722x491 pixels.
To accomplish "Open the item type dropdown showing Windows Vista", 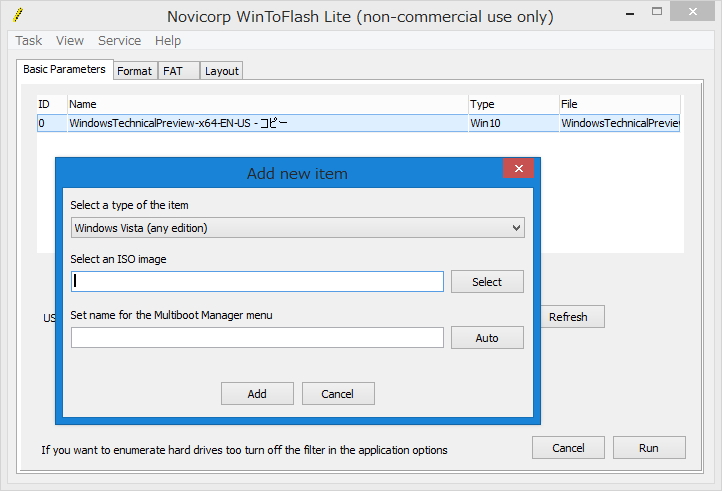I will click(x=297, y=228).
